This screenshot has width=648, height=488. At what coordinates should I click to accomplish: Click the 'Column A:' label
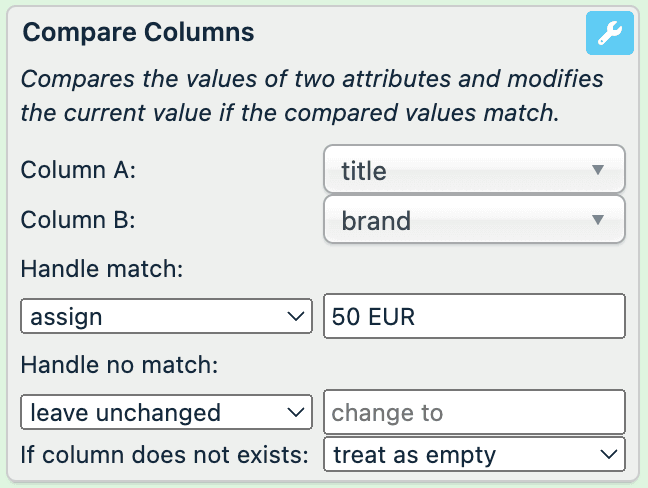(78, 169)
